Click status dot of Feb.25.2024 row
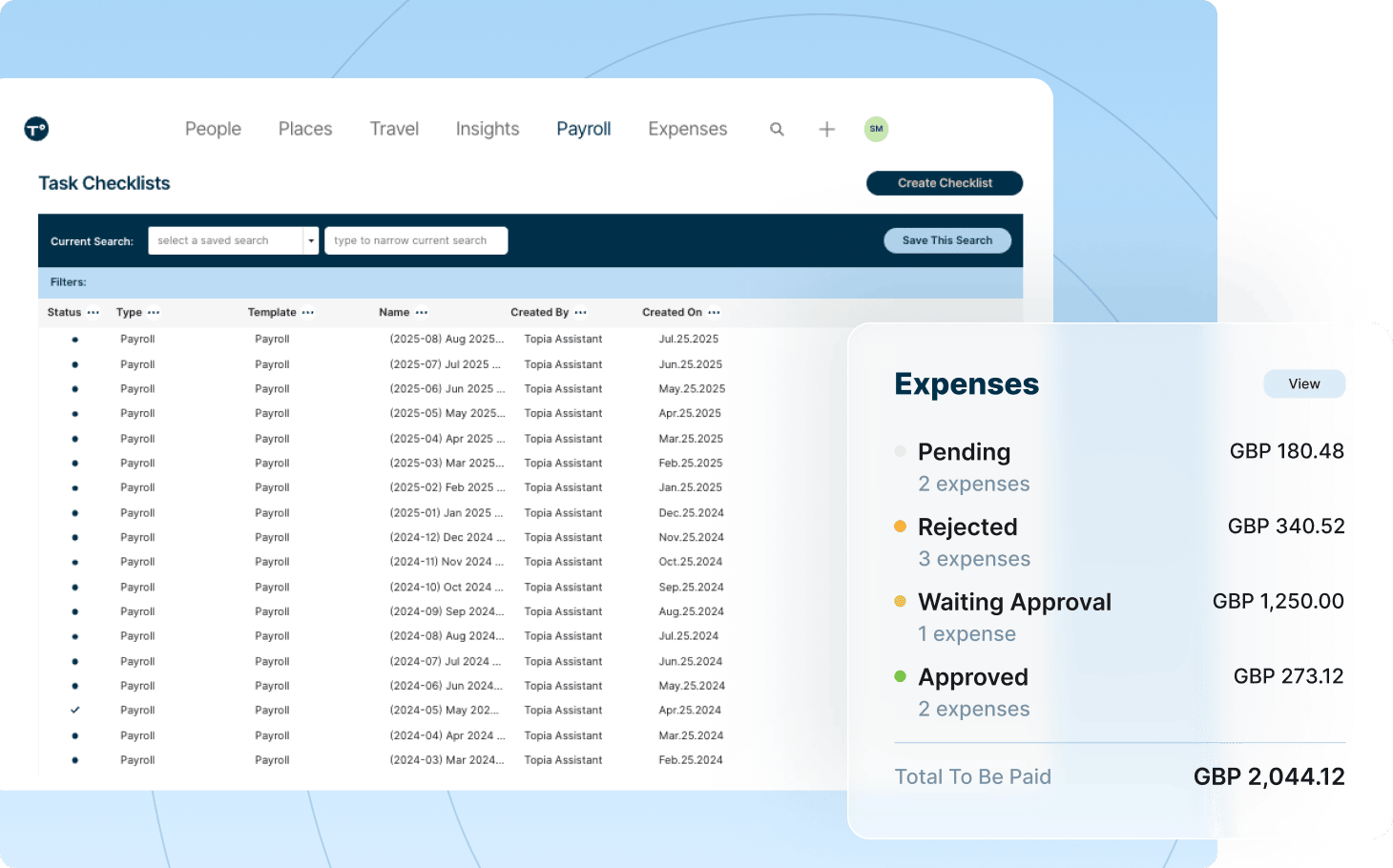The height and width of the screenshot is (868, 1393). coord(75,760)
